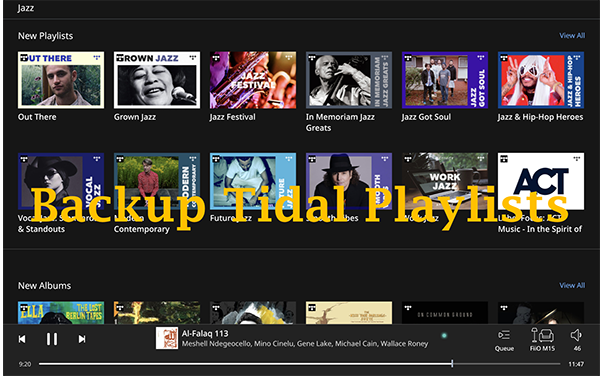Image resolution: width=600 pixels, height=376 pixels.
Task: Click the signal path quality dot
Action: coord(444,336)
